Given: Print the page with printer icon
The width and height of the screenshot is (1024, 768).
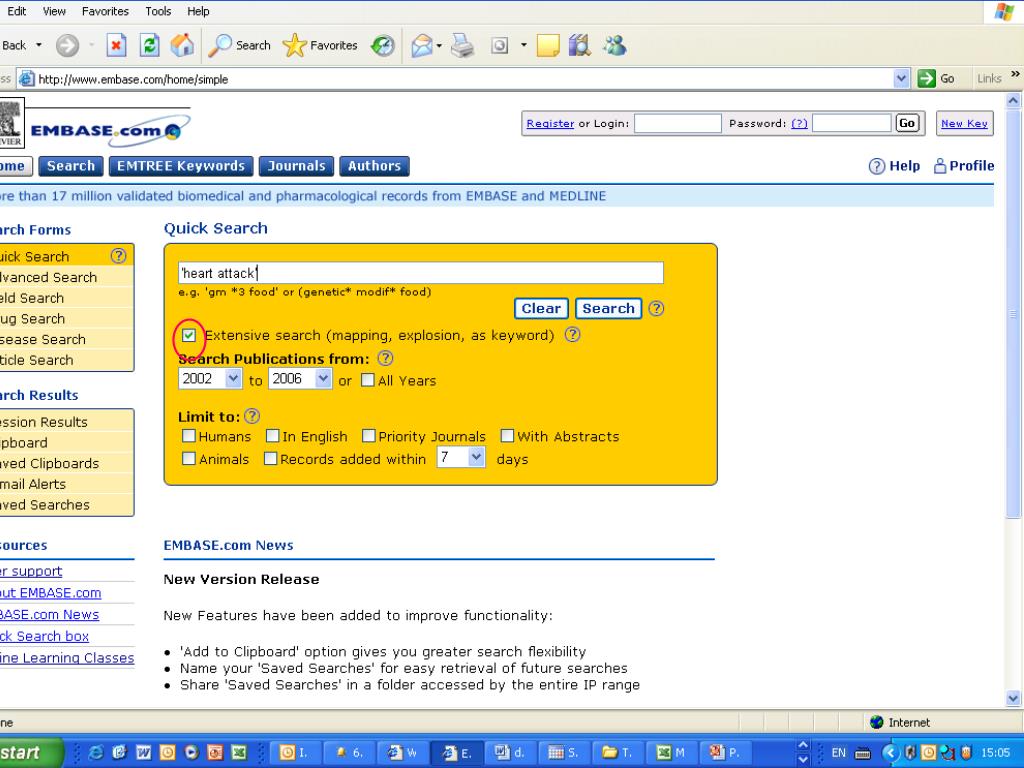Looking at the screenshot, I should tap(462, 45).
